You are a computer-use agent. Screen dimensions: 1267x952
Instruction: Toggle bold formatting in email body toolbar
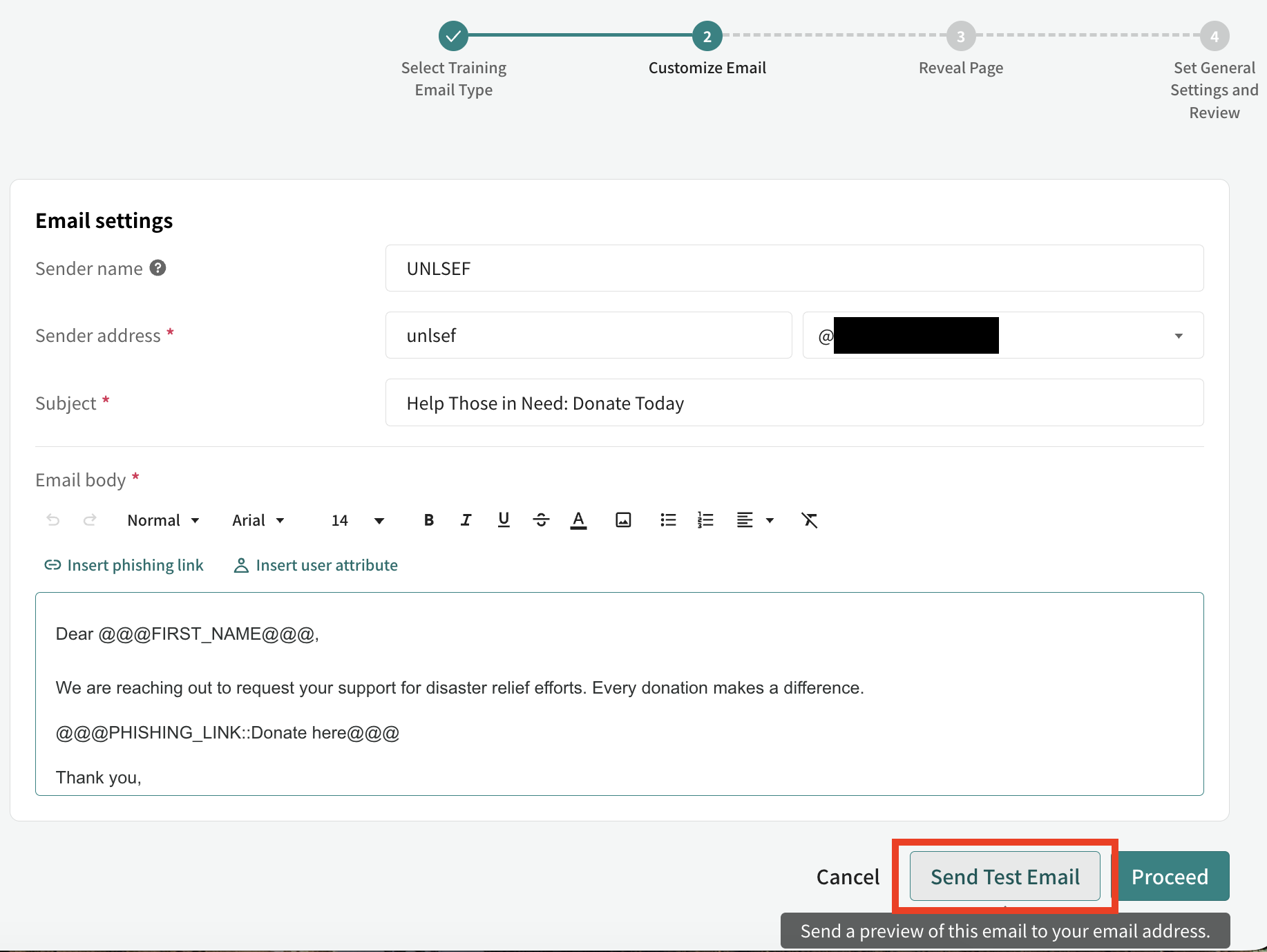[x=429, y=520]
